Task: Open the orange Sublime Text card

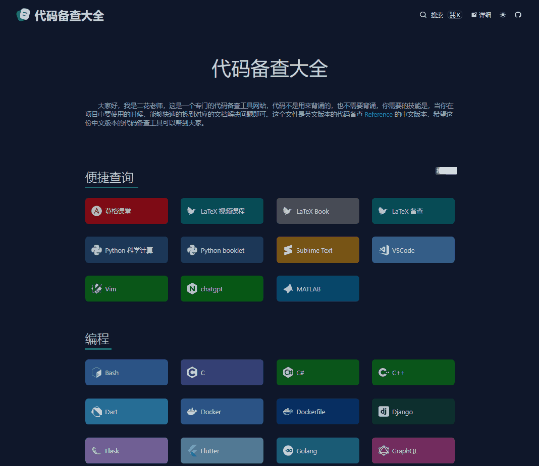Action: [x=318, y=250]
